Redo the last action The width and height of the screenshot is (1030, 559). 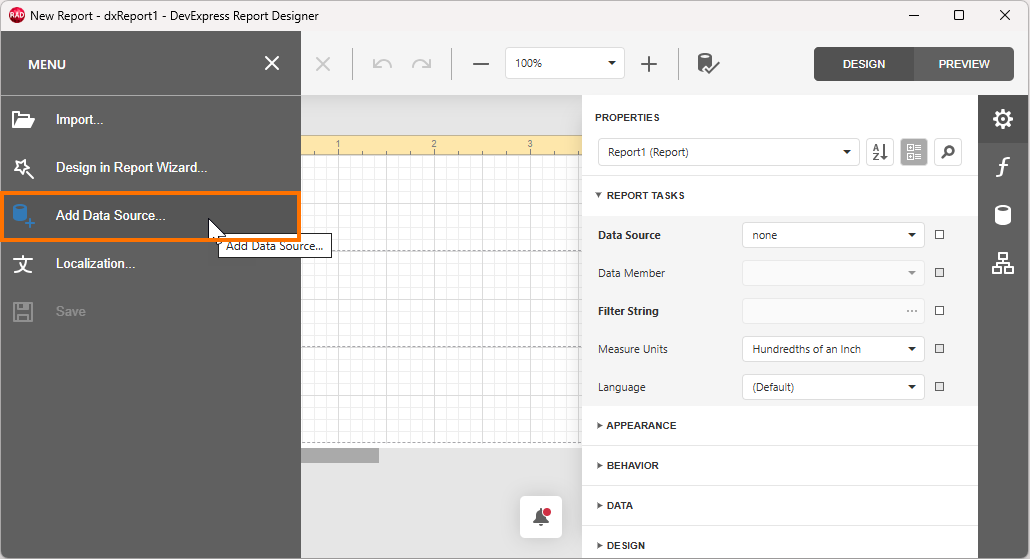pos(422,64)
